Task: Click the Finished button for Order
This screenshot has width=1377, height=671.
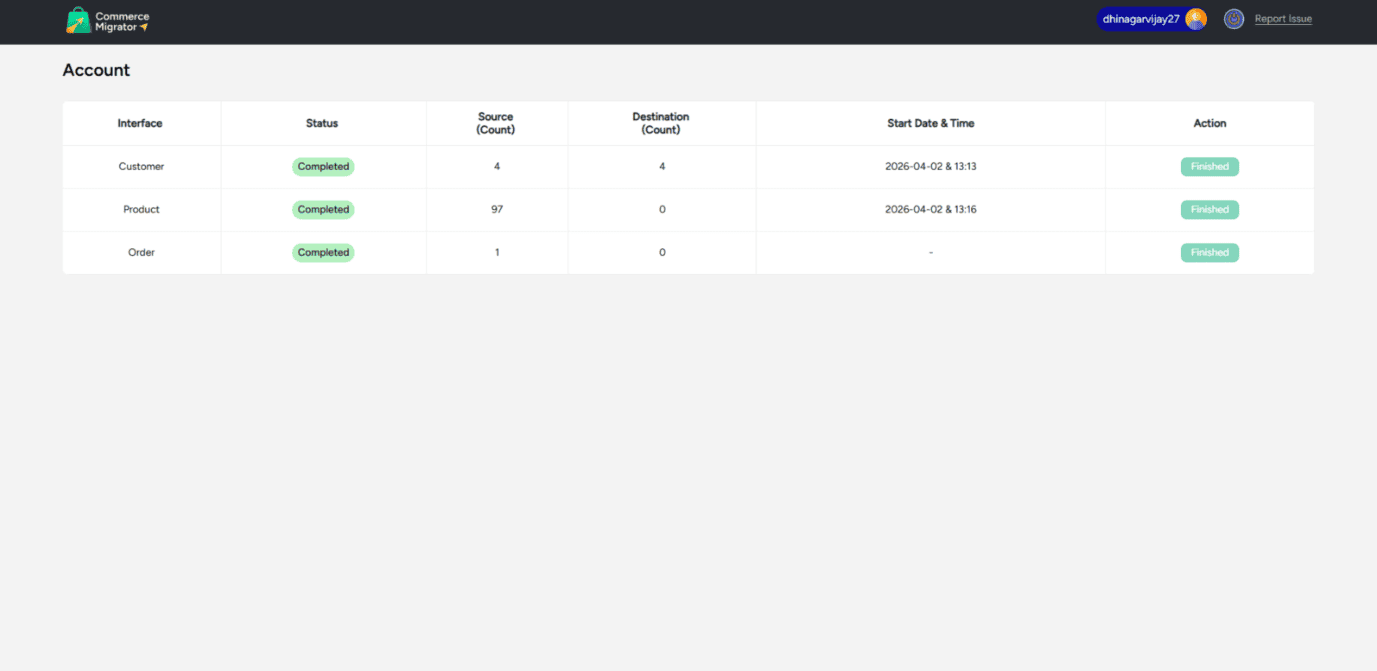Action: click(x=1209, y=253)
